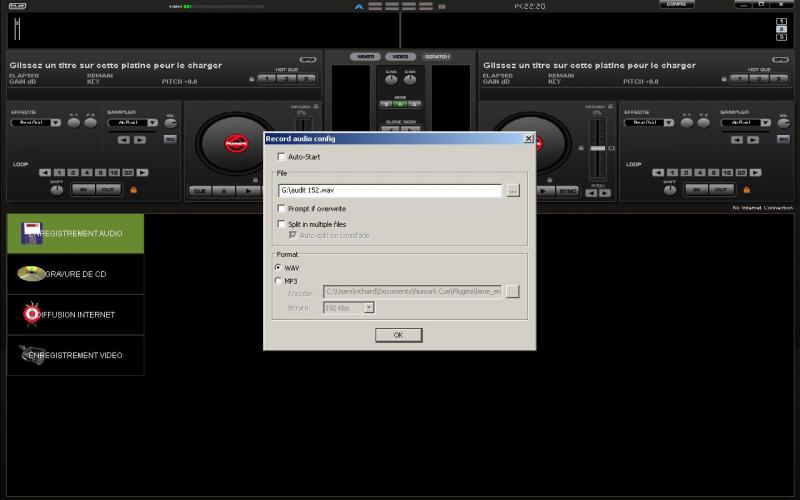Open the left deck Effects dropdown
This screenshot has height=500, width=800.
(36, 122)
